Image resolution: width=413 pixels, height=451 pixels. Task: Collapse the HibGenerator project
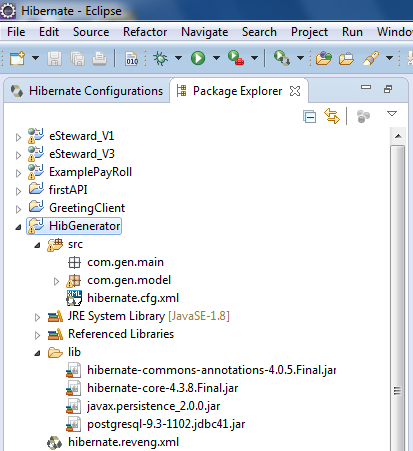click(18, 227)
